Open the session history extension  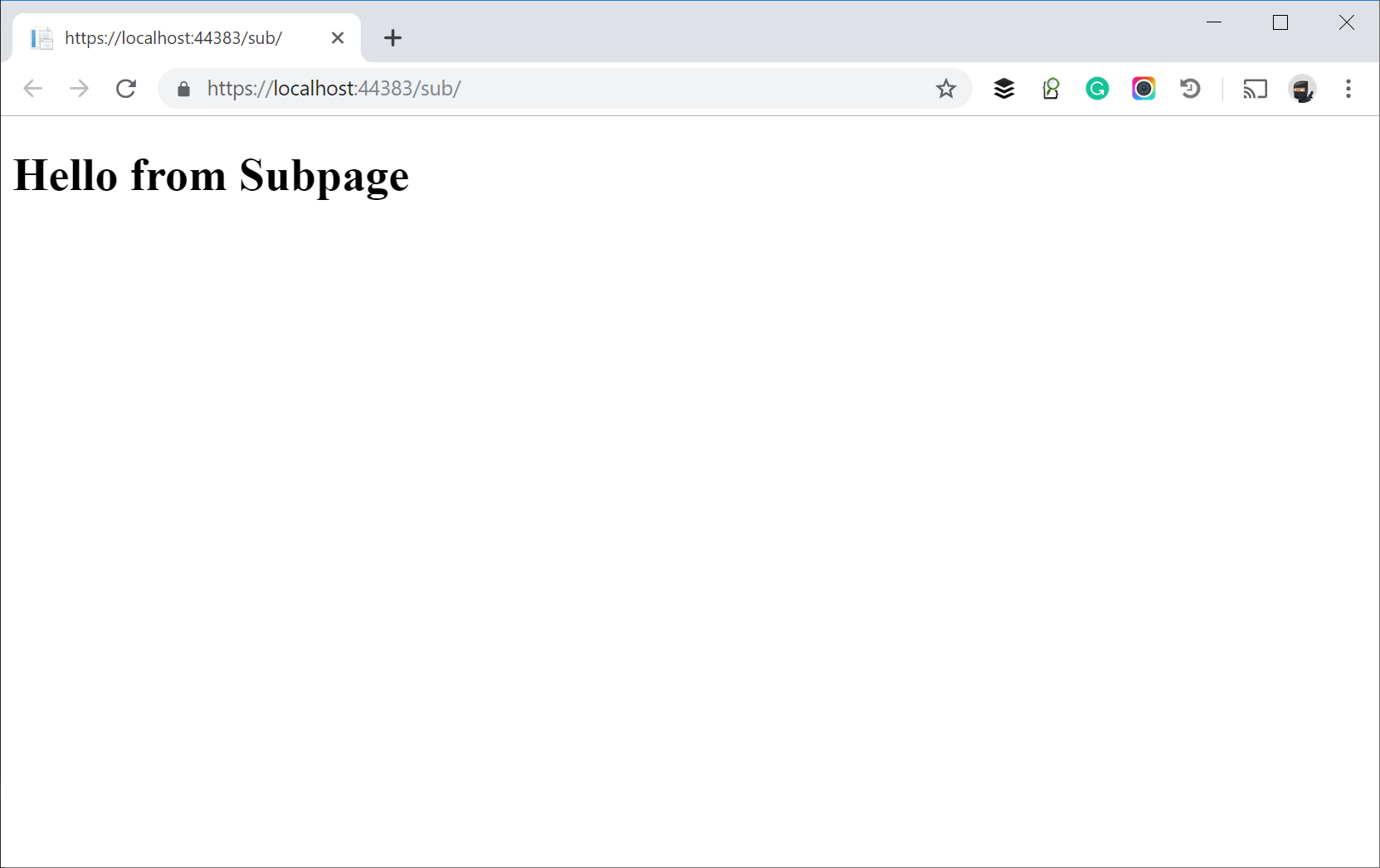[1189, 89]
